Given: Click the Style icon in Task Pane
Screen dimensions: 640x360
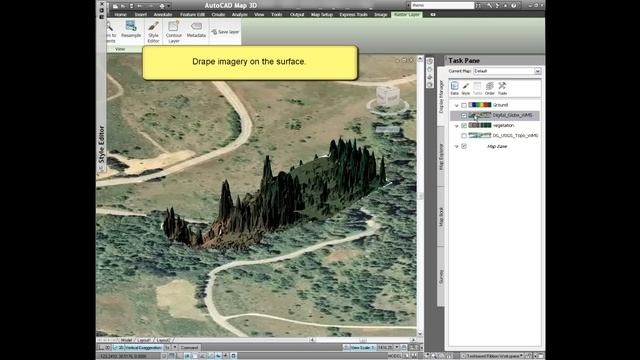Looking at the screenshot, I should [466, 88].
